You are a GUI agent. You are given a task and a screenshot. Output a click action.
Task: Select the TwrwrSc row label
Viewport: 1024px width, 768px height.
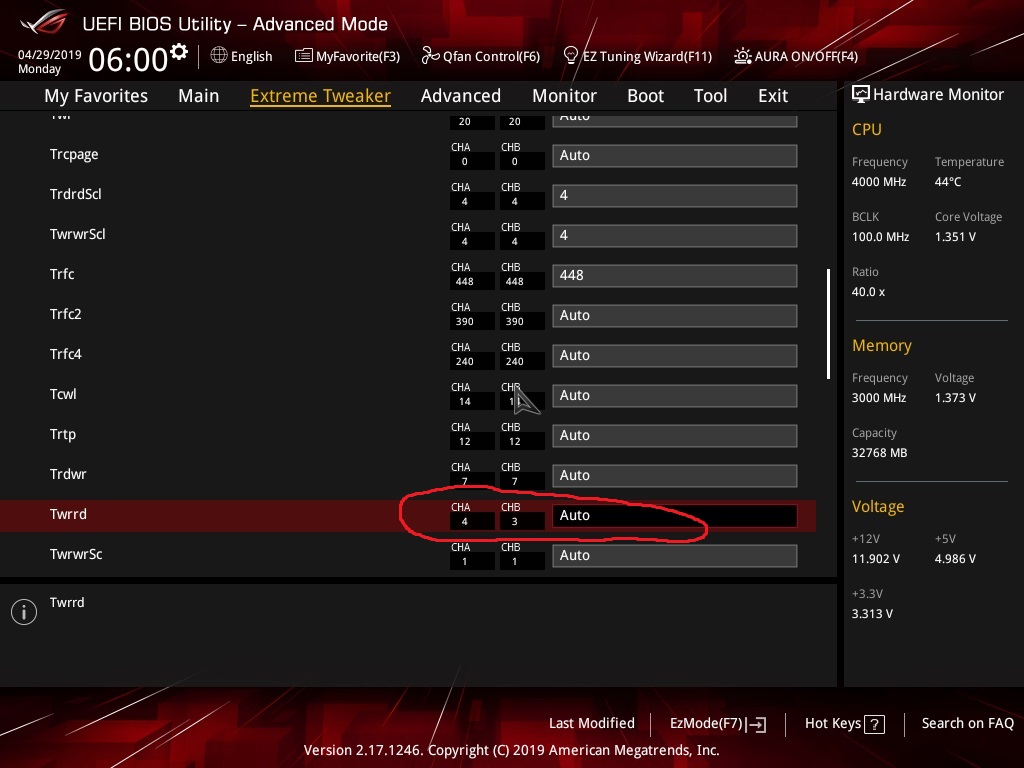tap(76, 554)
